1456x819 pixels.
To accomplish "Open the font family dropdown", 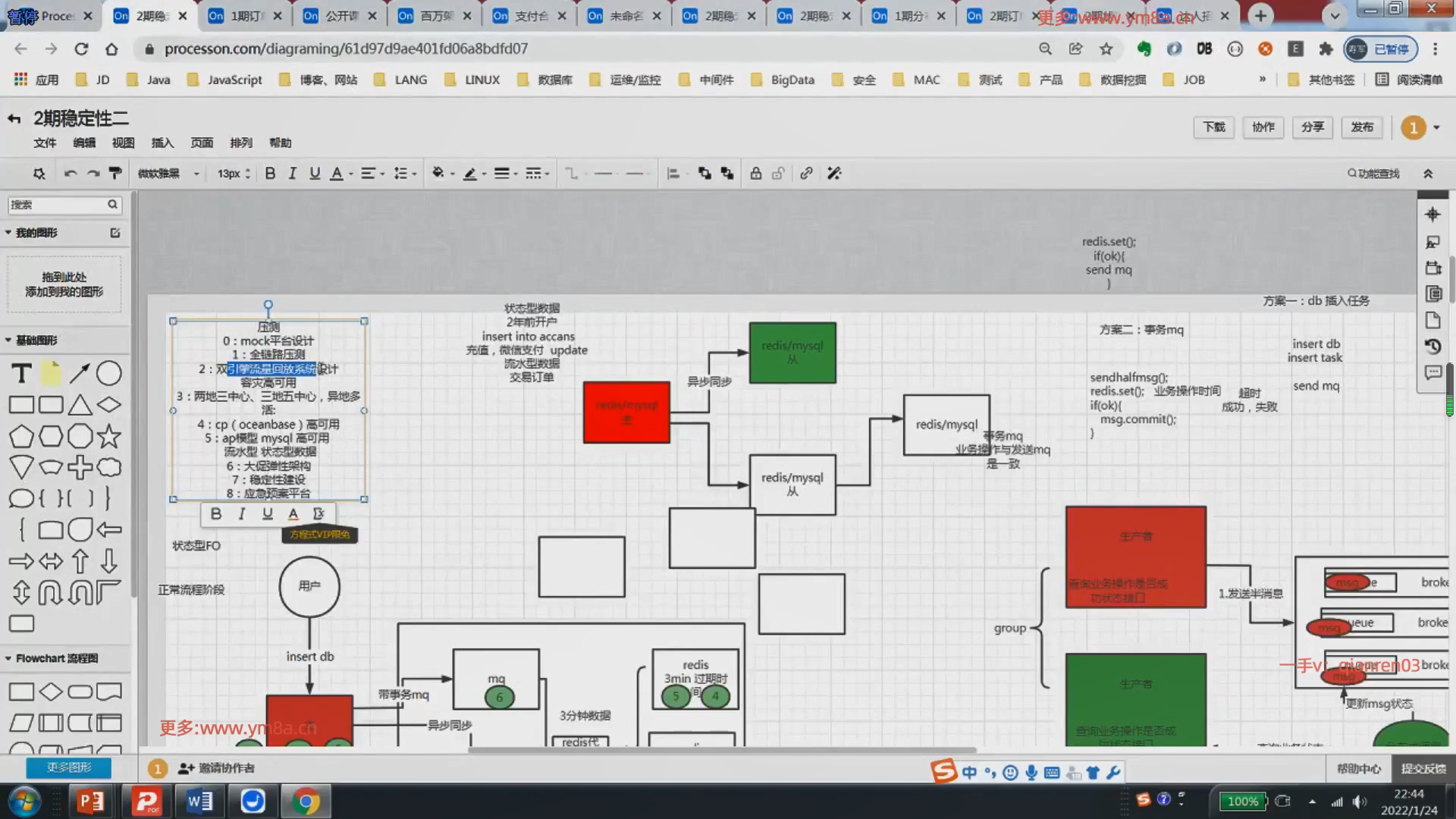I will point(168,174).
